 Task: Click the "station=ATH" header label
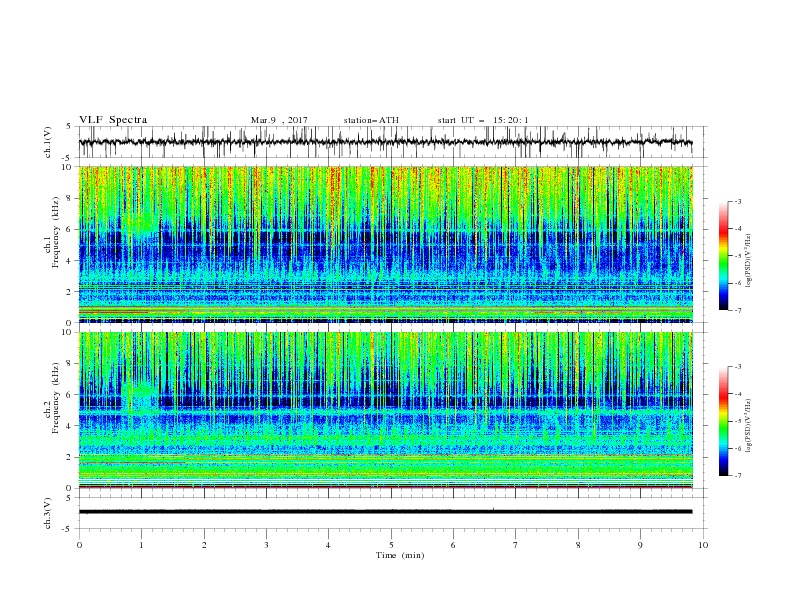(371, 120)
